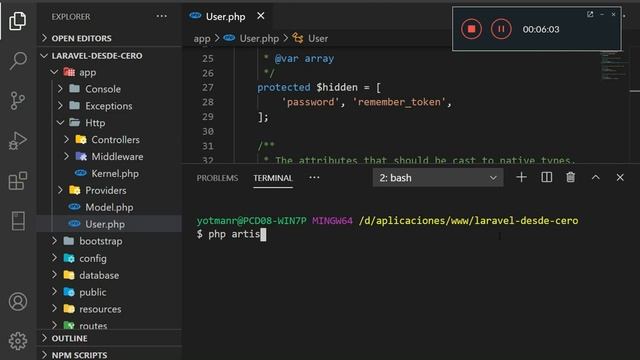The height and width of the screenshot is (360, 640).
Task: Switch to the Problems panel tab
Action: 217,178
